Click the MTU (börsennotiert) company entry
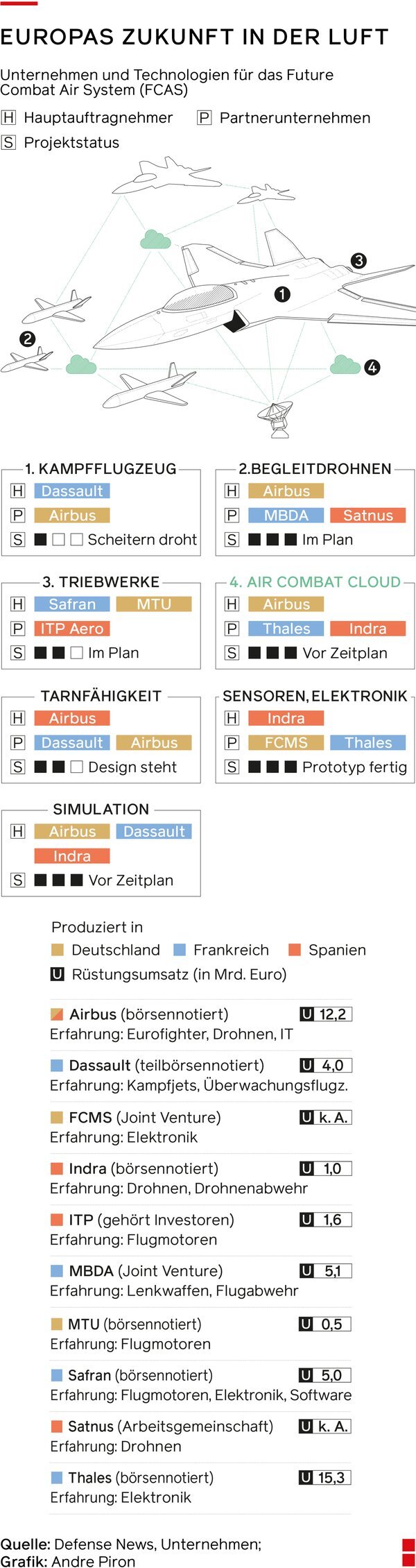This screenshot has width=416, height=1568. pos(135,1324)
